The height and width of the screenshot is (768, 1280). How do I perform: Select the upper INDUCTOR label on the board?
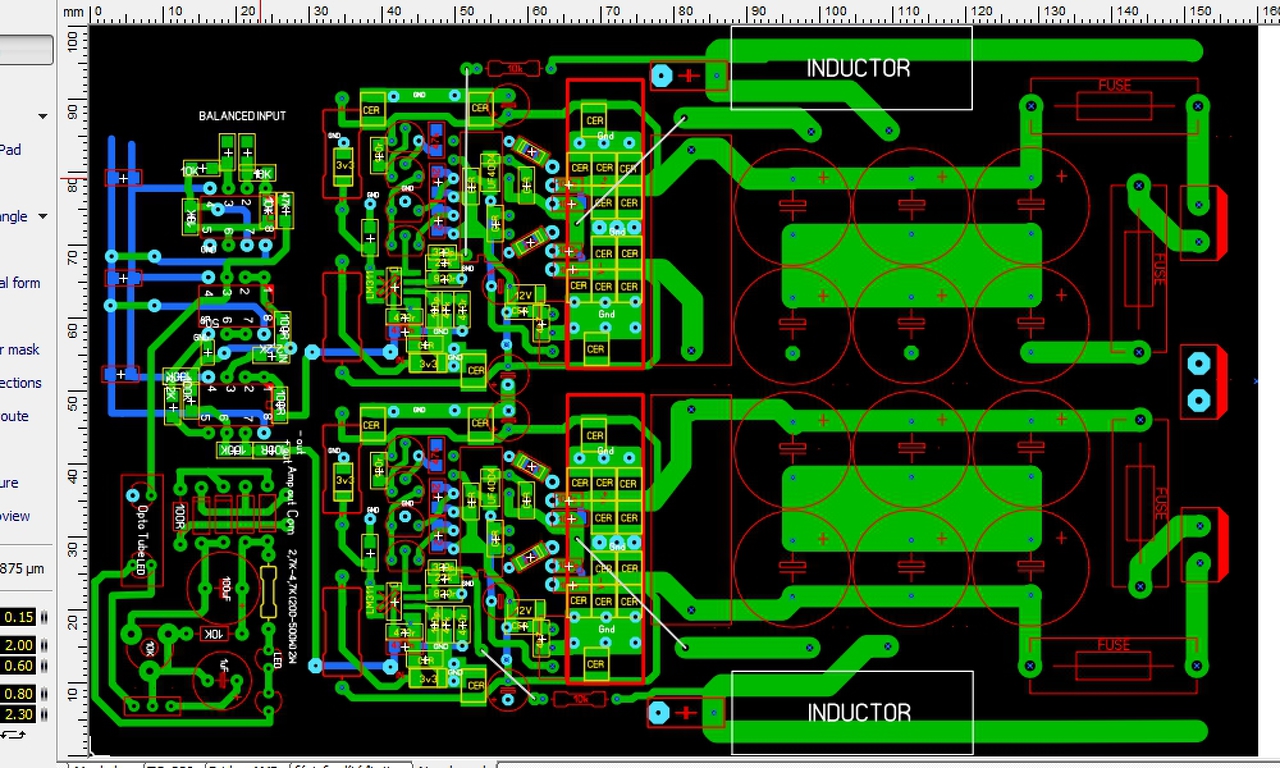(x=858, y=68)
